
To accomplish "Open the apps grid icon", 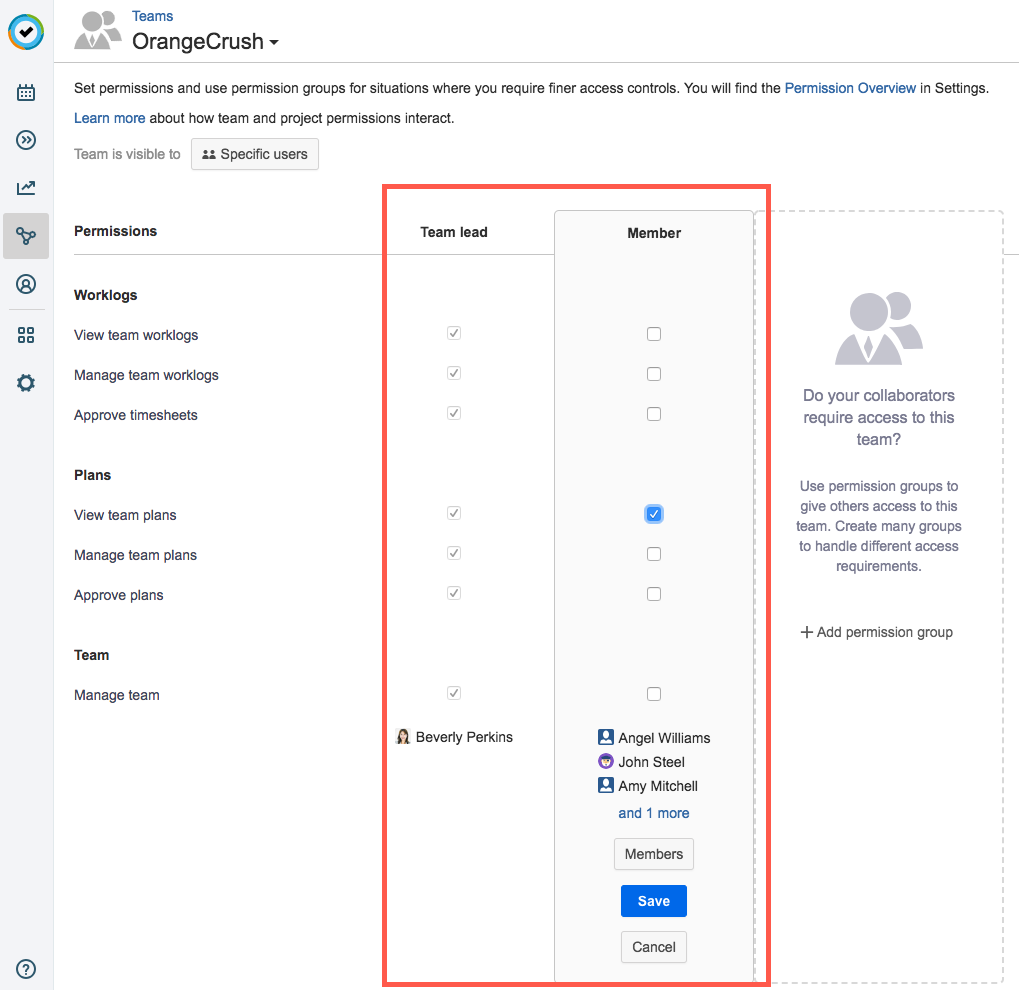I will (26, 335).
